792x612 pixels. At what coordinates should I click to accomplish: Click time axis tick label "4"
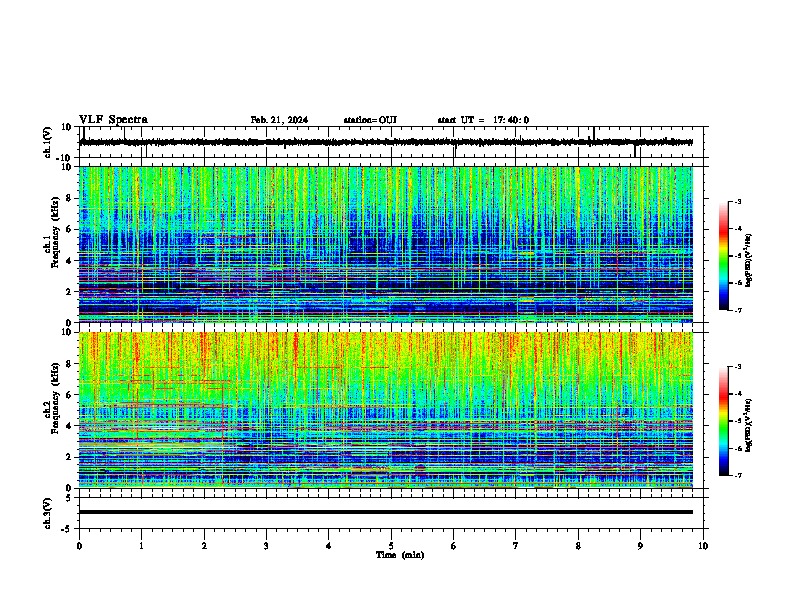[x=329, y=546]
